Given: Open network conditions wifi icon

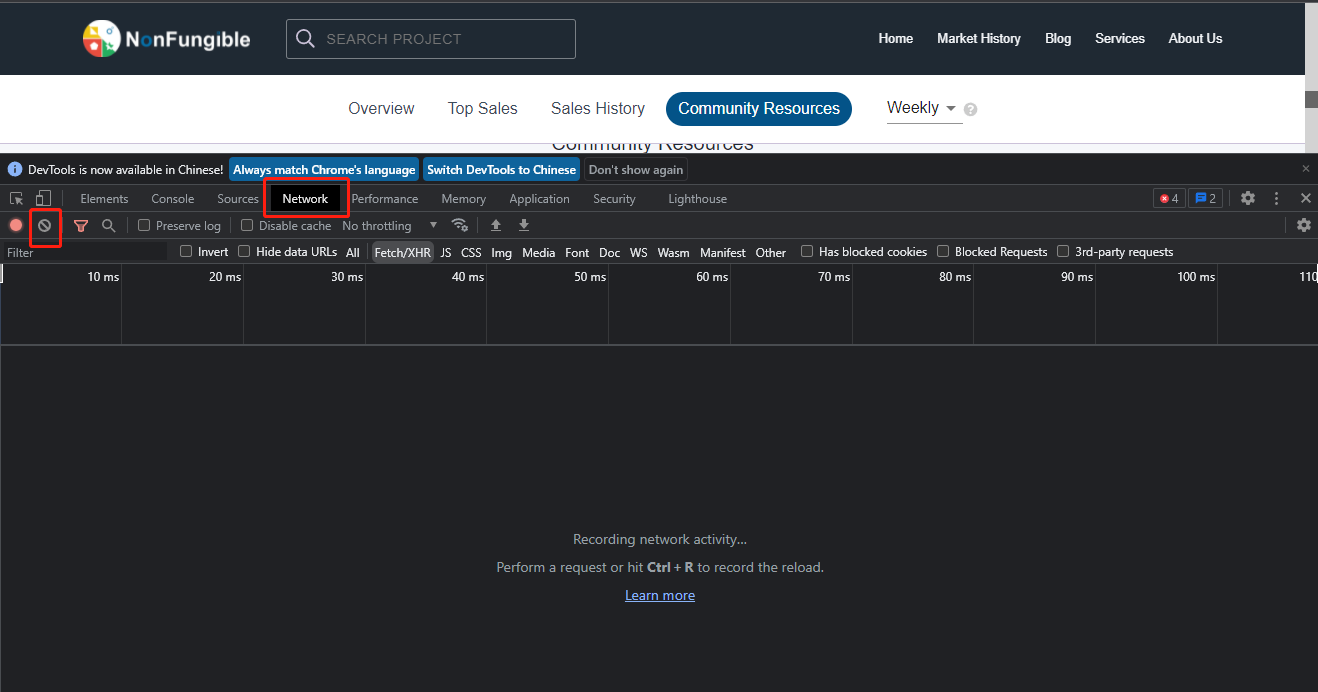Looking at the screenshot, I should pyautogui.click(x=460, y=225).
